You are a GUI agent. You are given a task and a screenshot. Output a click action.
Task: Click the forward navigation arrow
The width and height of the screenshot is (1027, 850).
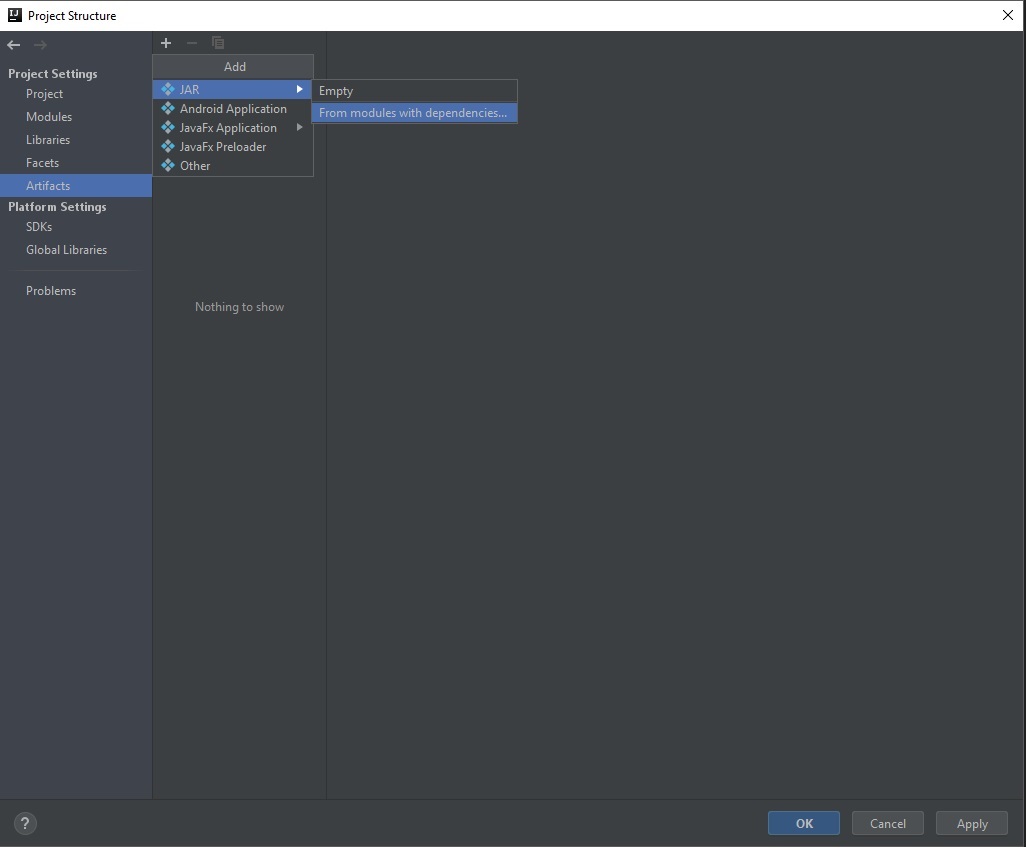pos(40,45)
